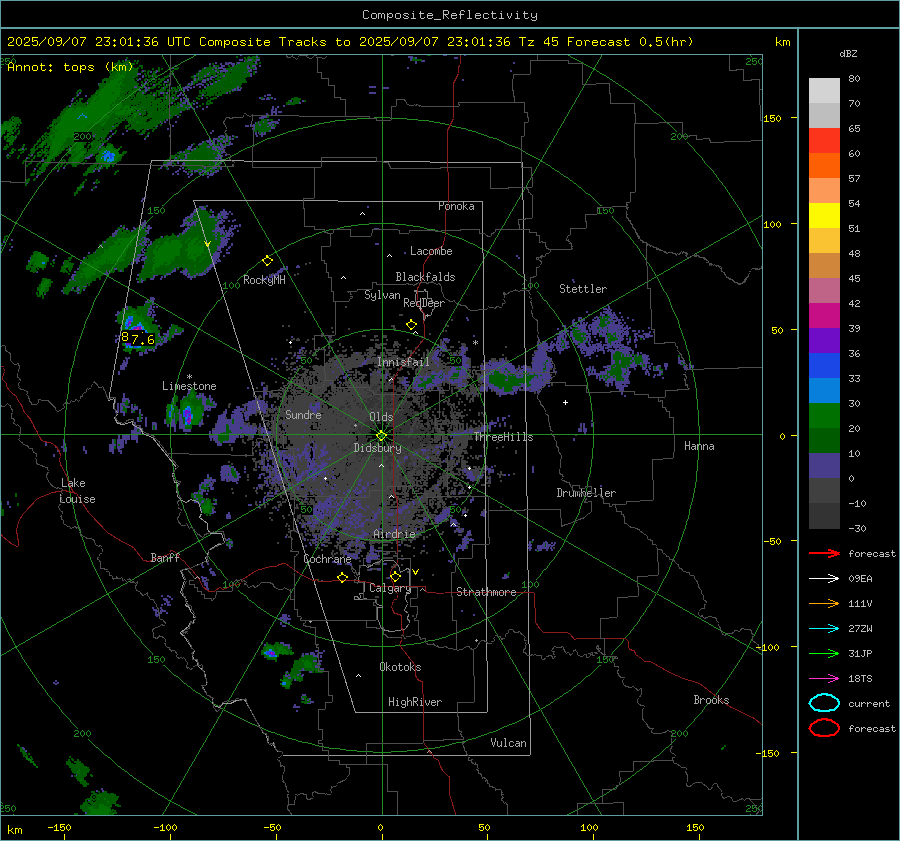Click the Sylvan label

[382, 296]
